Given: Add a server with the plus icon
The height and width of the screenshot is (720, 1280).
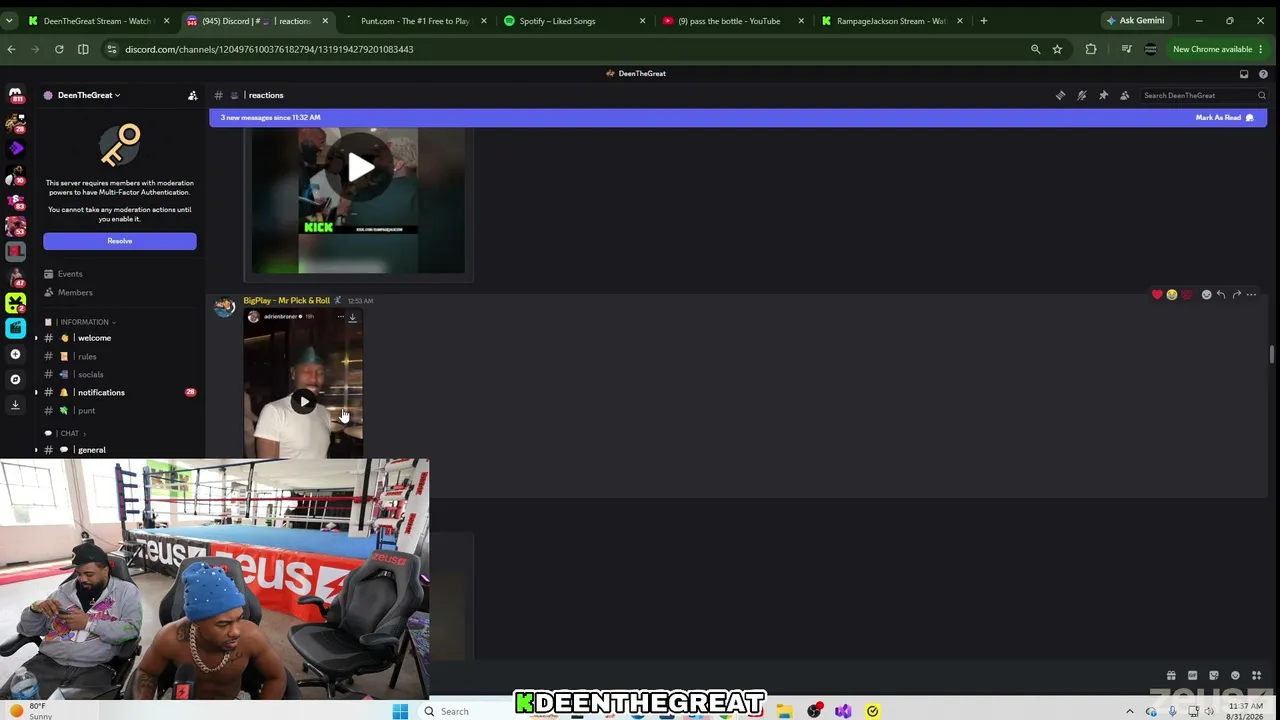Looking at the screenshot, I should [15, 354].
